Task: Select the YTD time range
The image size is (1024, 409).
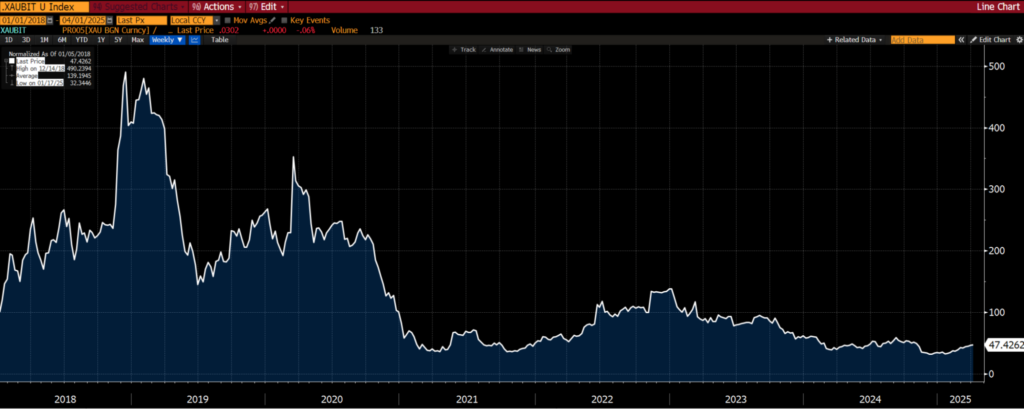Action: 82,40
